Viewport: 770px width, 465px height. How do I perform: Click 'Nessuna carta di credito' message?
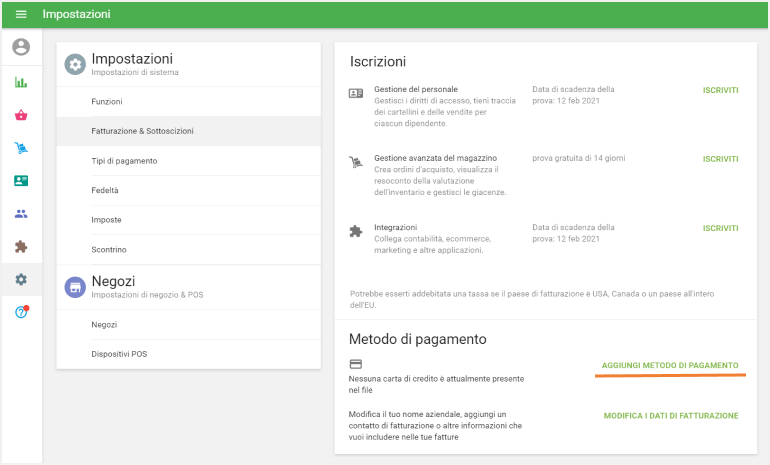click(x=436, y=384)
